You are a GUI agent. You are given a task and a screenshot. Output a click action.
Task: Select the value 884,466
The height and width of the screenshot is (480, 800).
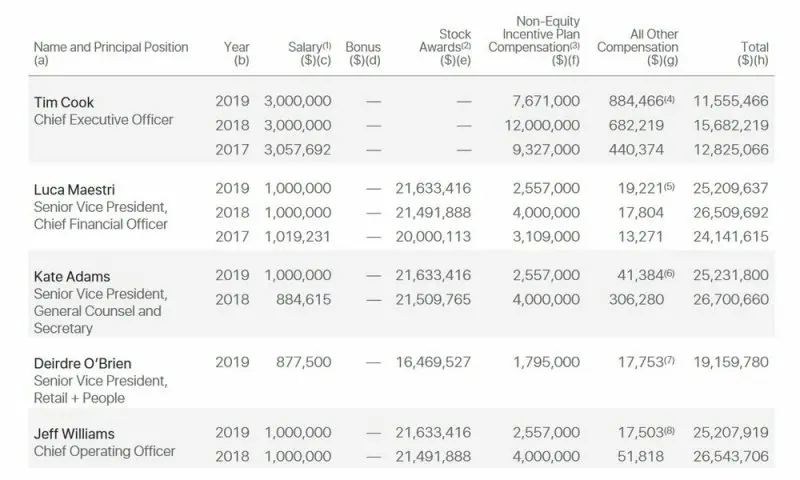pyautogui.click(x=636, y=101)
